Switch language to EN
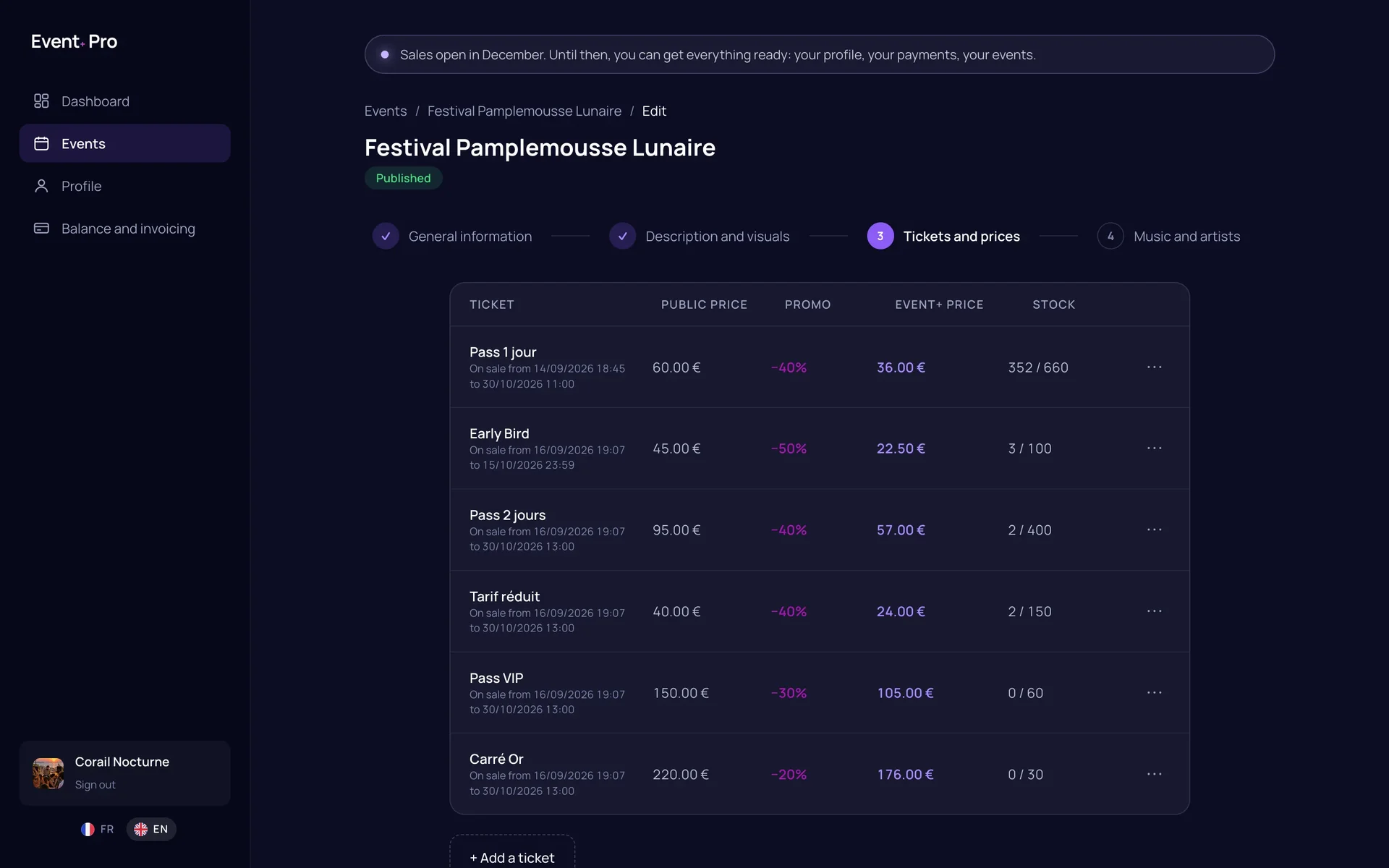The image size is (1389, 868). [151, 829]
